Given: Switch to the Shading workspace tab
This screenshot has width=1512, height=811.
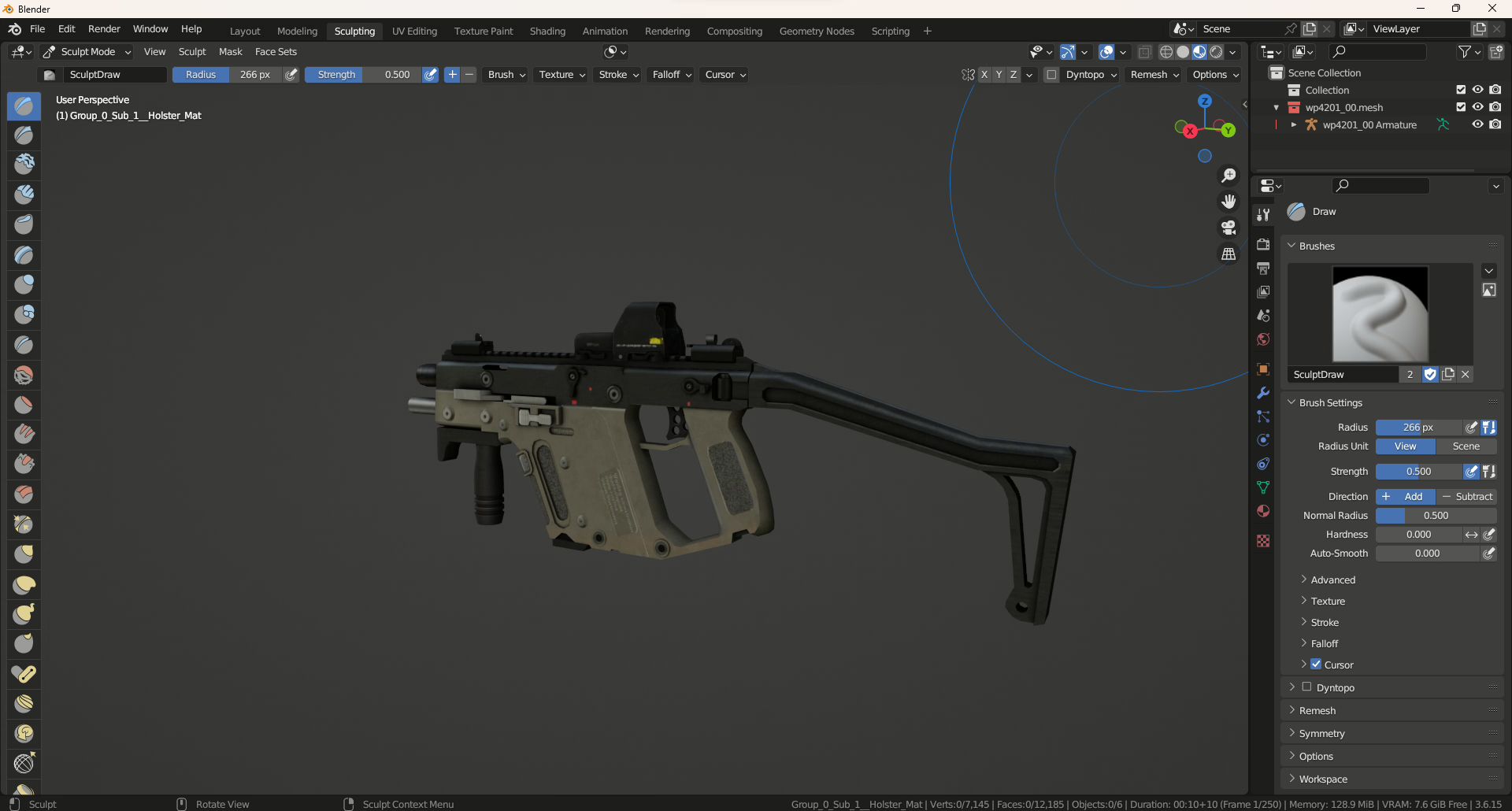Looking at the screenshot, I should pos(547,31).
